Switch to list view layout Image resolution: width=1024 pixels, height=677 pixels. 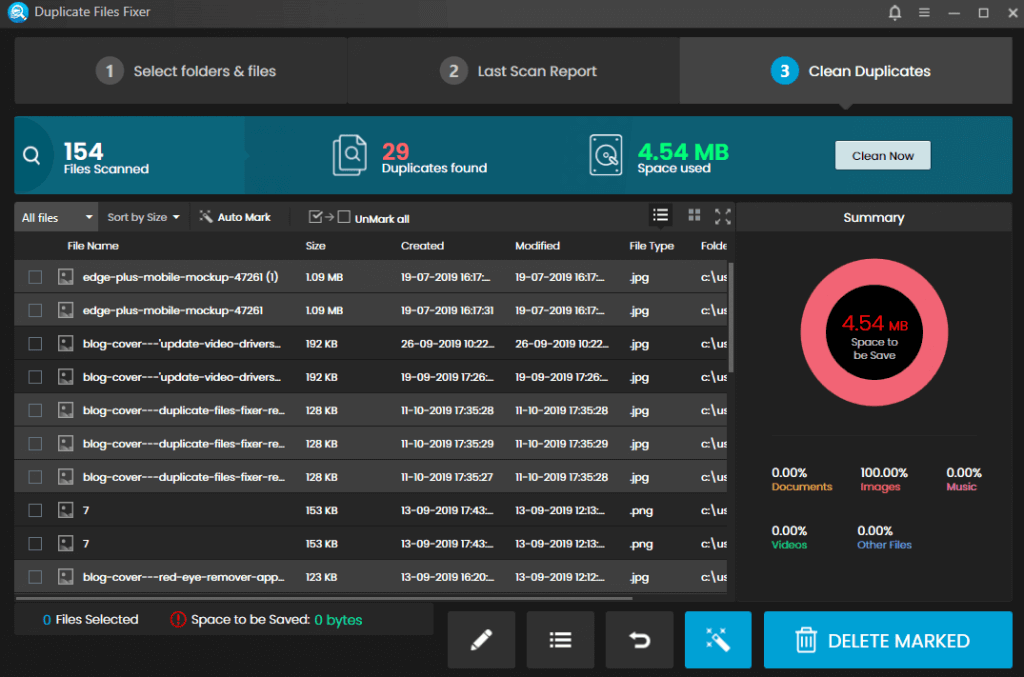tap(660, 215)
